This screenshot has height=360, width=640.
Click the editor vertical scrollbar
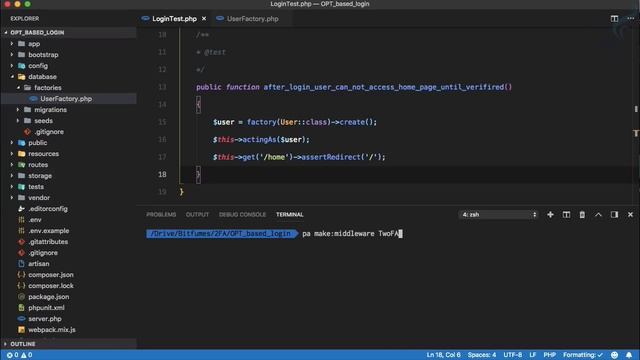click(636, 116)
